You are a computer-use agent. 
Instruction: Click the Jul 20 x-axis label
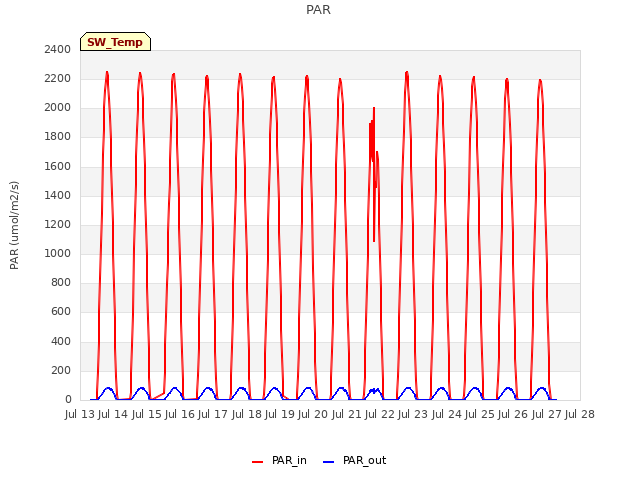coord(313,414)
